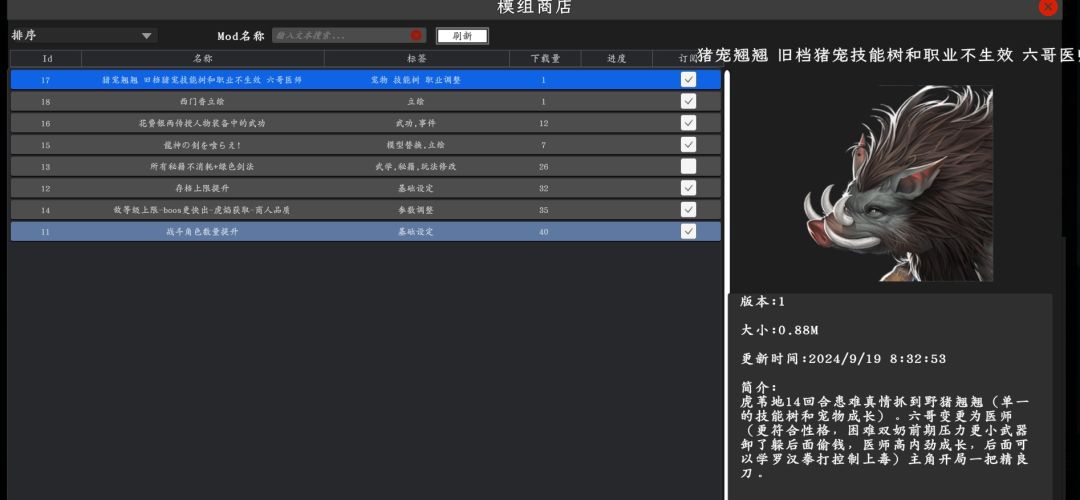This screenshot has width=1080, height=500.
Task: Toggle subscription checkbox for mod Id 14
Action: tap(688, 209)
